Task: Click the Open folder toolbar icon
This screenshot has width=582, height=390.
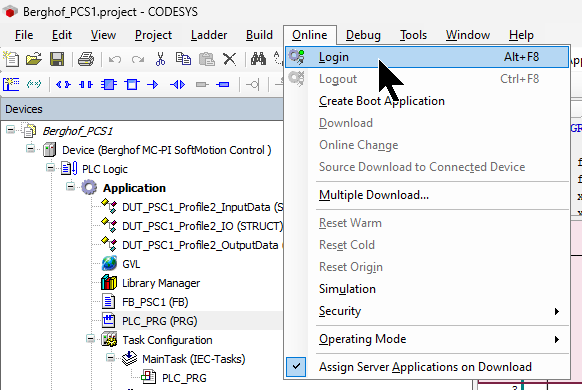Action: (x=34, y=59)
